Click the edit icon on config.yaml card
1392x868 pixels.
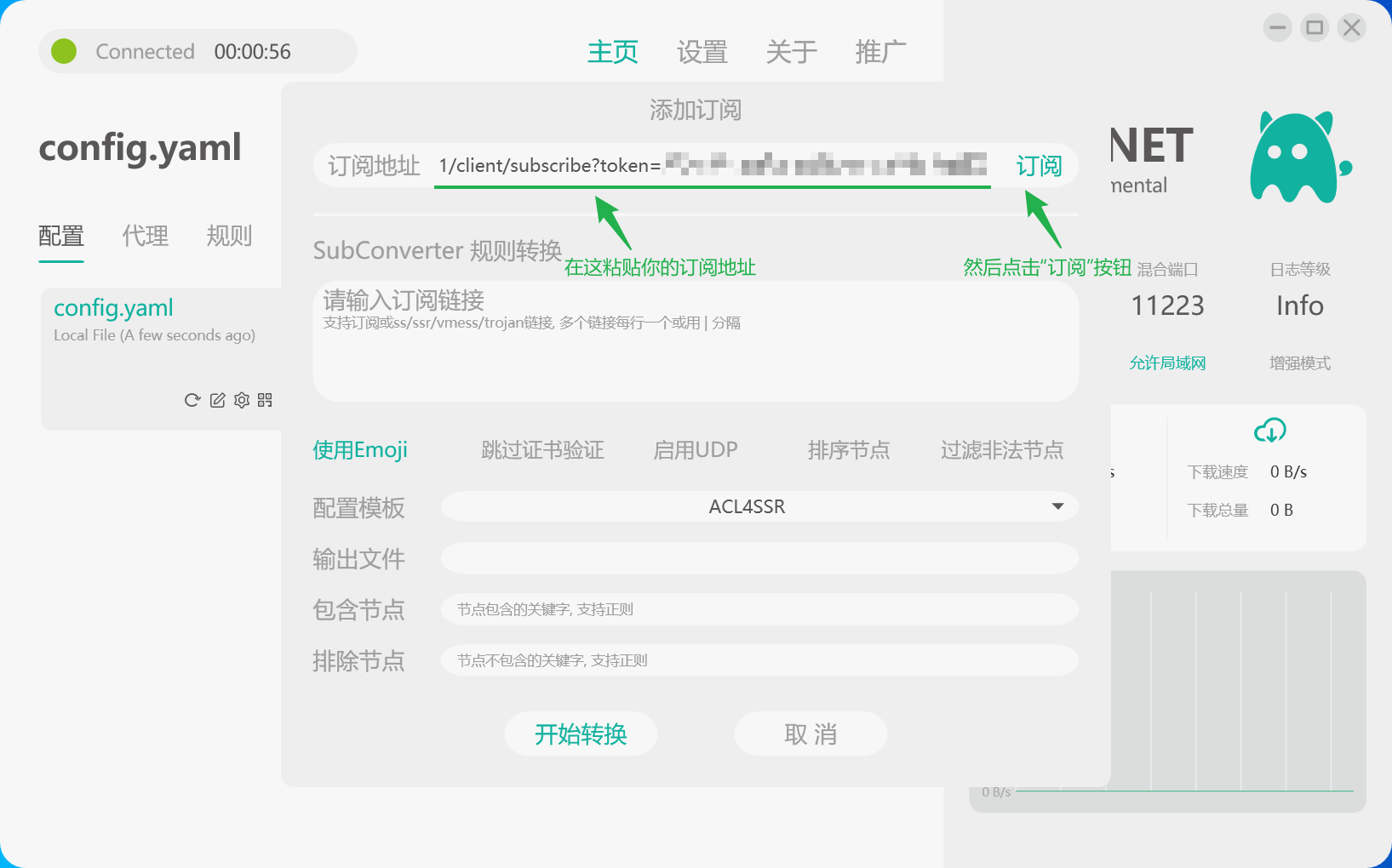[217, 400]
